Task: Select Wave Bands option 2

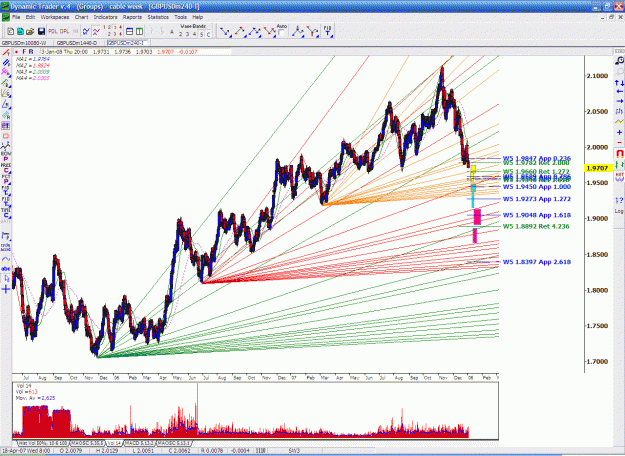Action: pyautogui.click(x=181, y=34)
